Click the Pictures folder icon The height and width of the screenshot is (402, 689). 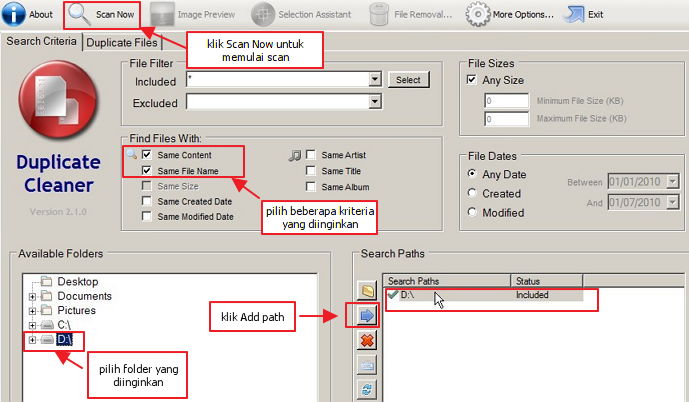pos(47,310)
